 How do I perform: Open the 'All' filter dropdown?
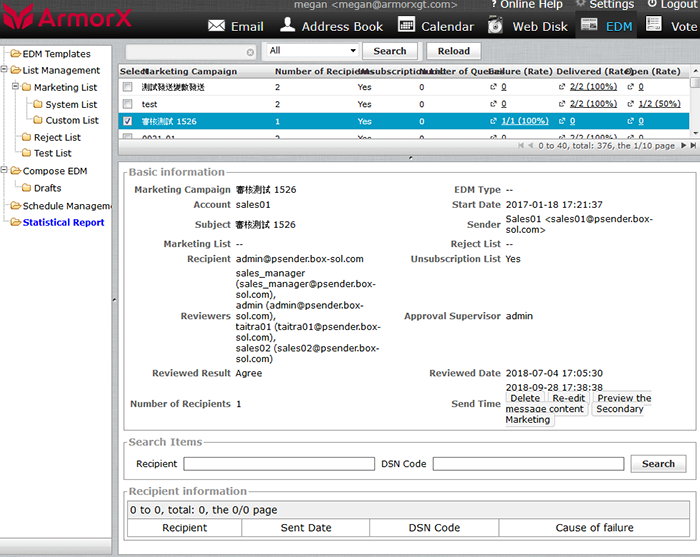tap(313, 51)
